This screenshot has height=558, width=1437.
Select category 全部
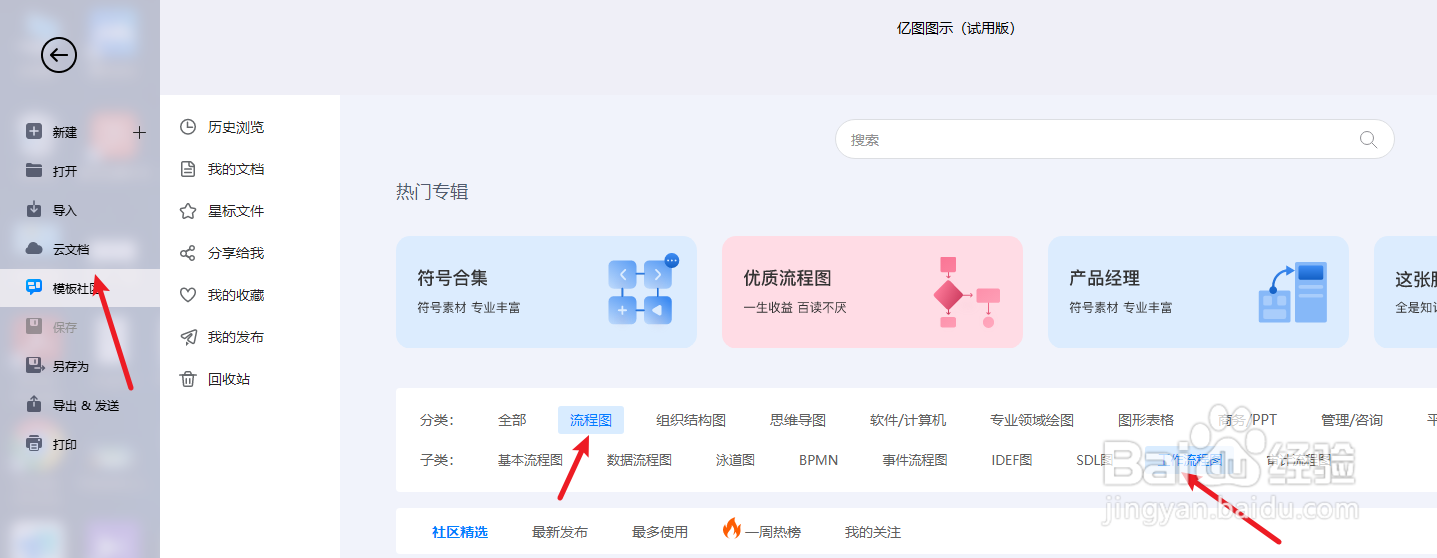512,420
